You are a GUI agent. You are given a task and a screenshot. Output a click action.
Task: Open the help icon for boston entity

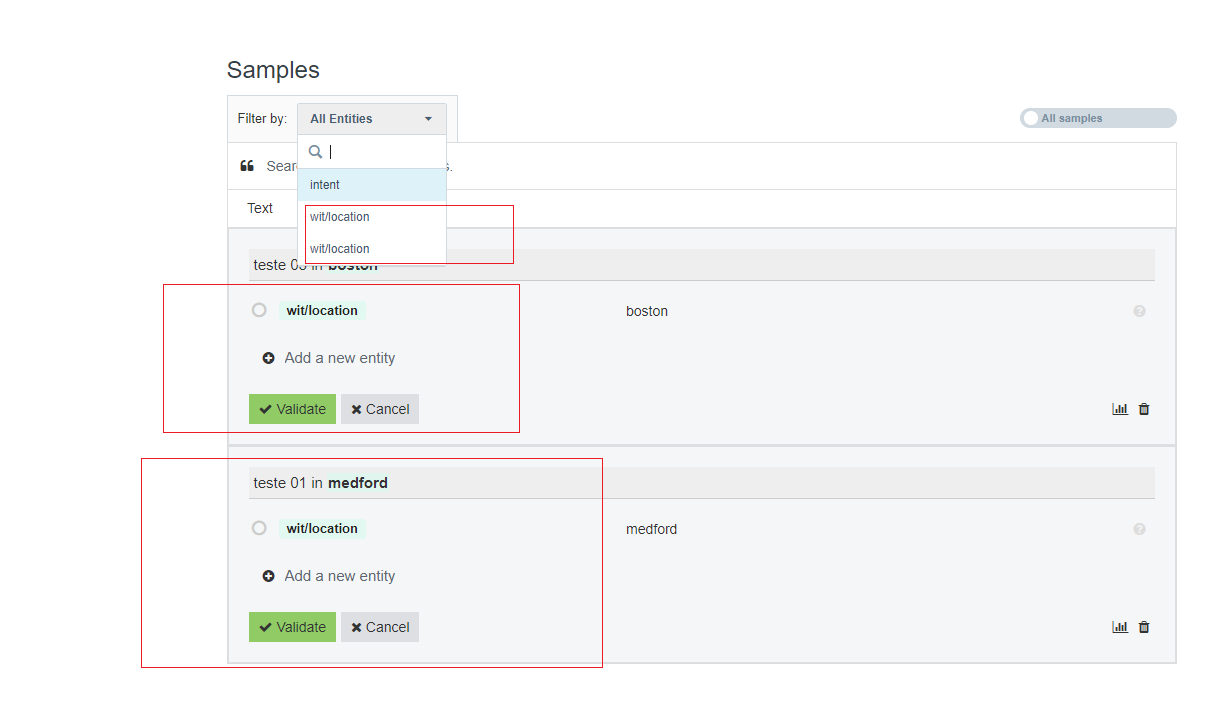[1139, 311]
